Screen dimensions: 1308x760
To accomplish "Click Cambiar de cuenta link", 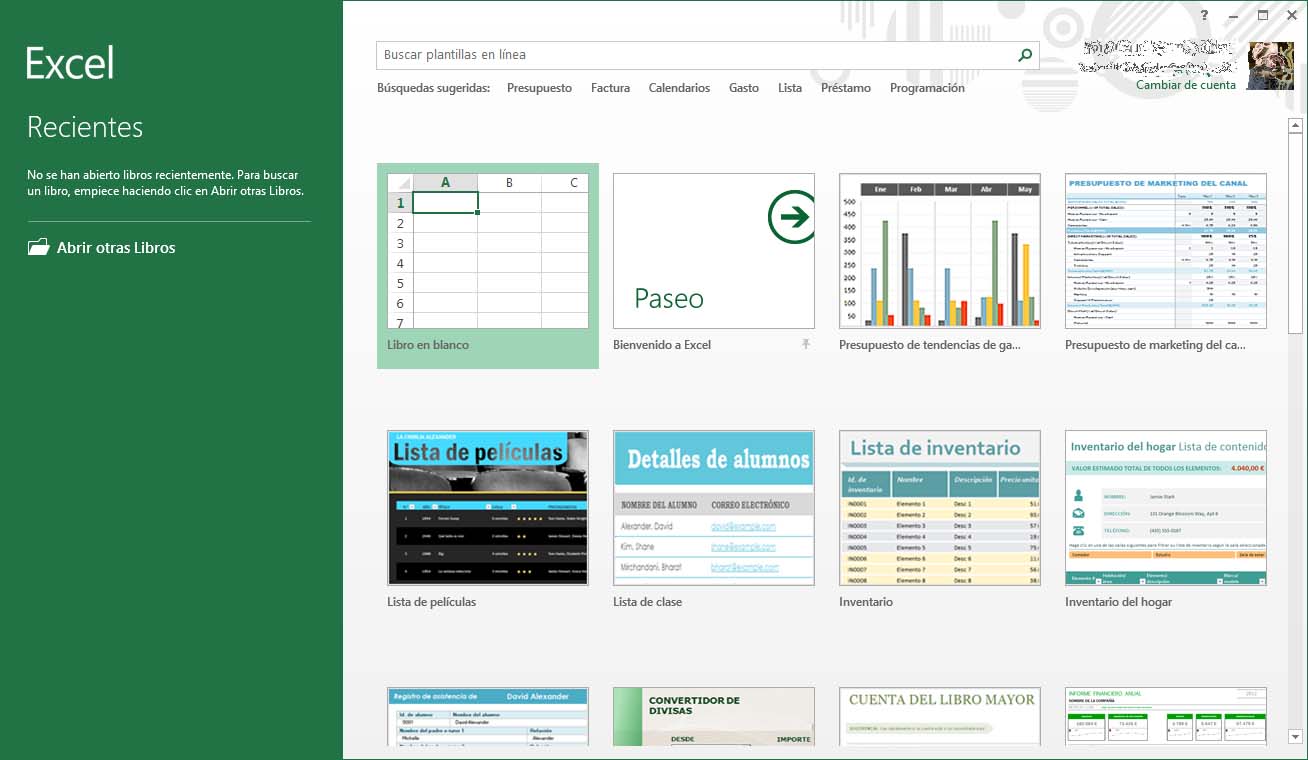I will coord(1186,85).
